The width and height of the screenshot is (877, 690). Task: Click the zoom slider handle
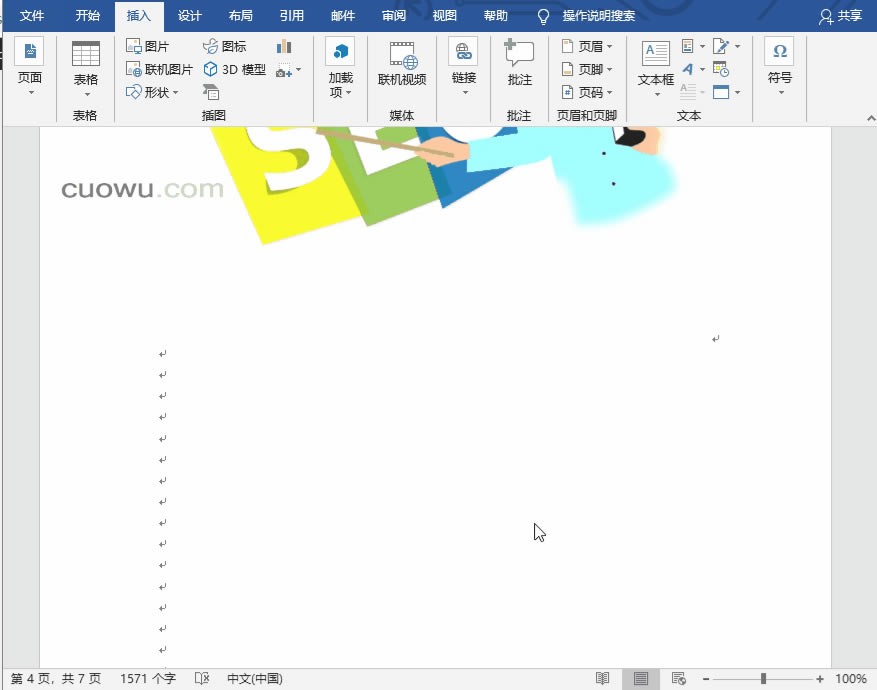tap(763, 679)
